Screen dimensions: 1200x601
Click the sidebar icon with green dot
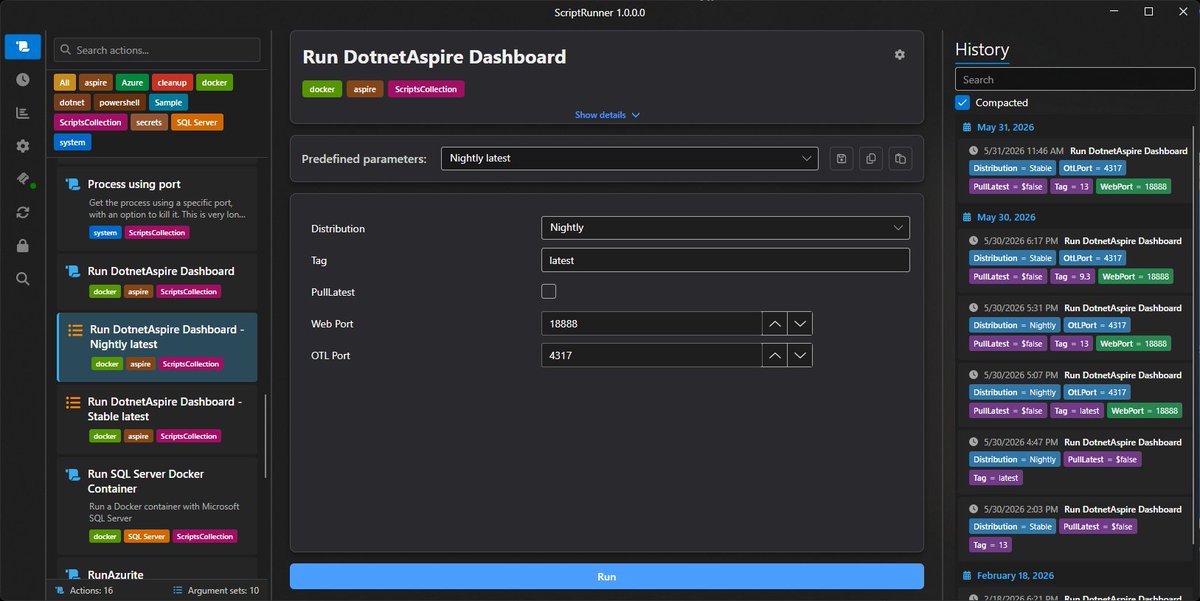(23, 179)
